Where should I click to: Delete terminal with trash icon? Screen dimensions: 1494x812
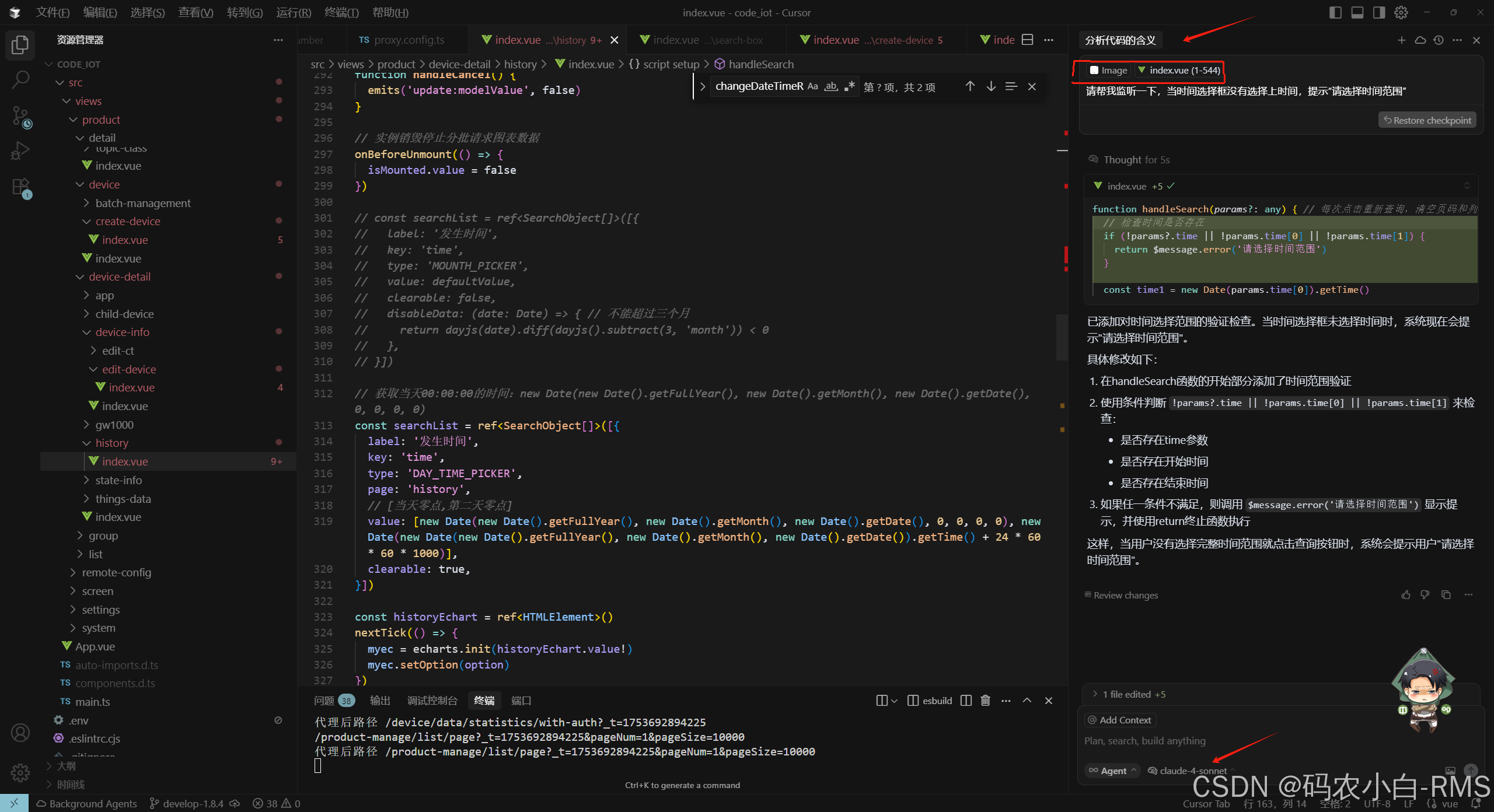point(986,701)
